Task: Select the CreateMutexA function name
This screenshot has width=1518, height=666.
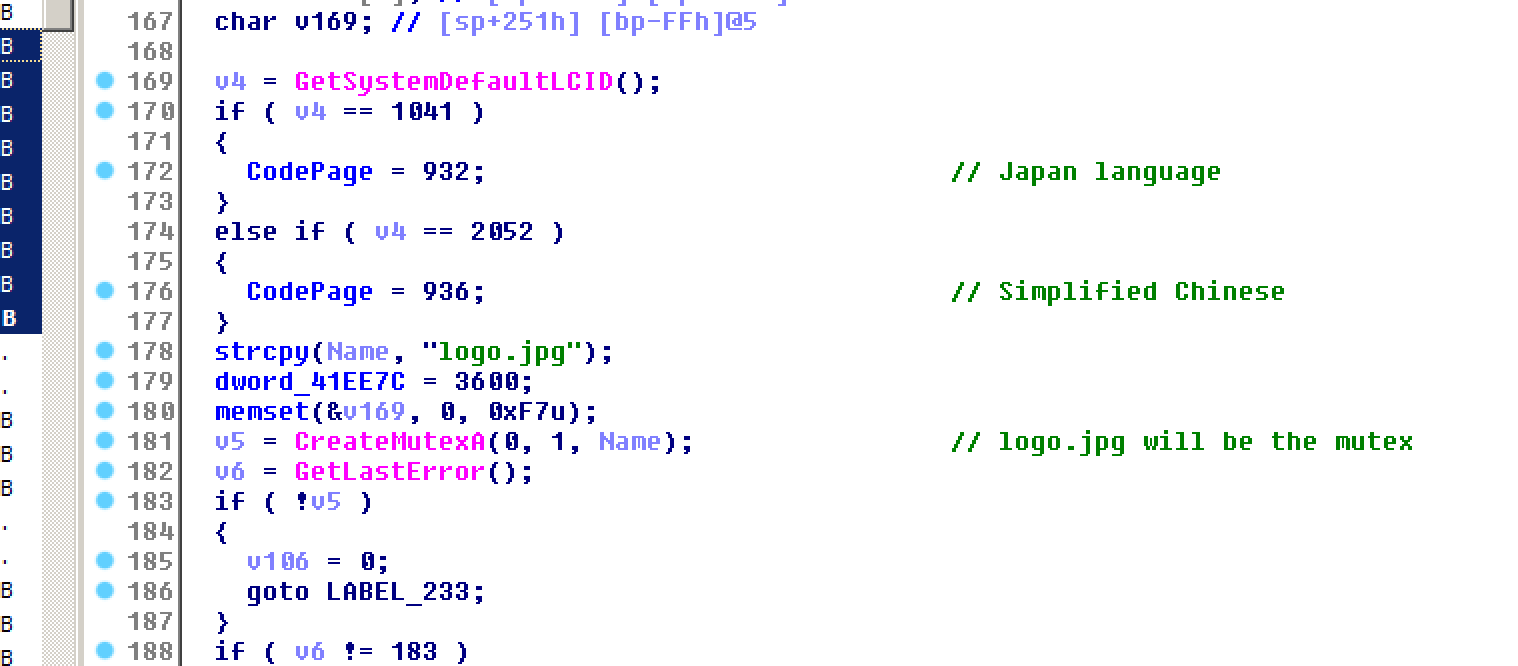Action: point(390,442)
